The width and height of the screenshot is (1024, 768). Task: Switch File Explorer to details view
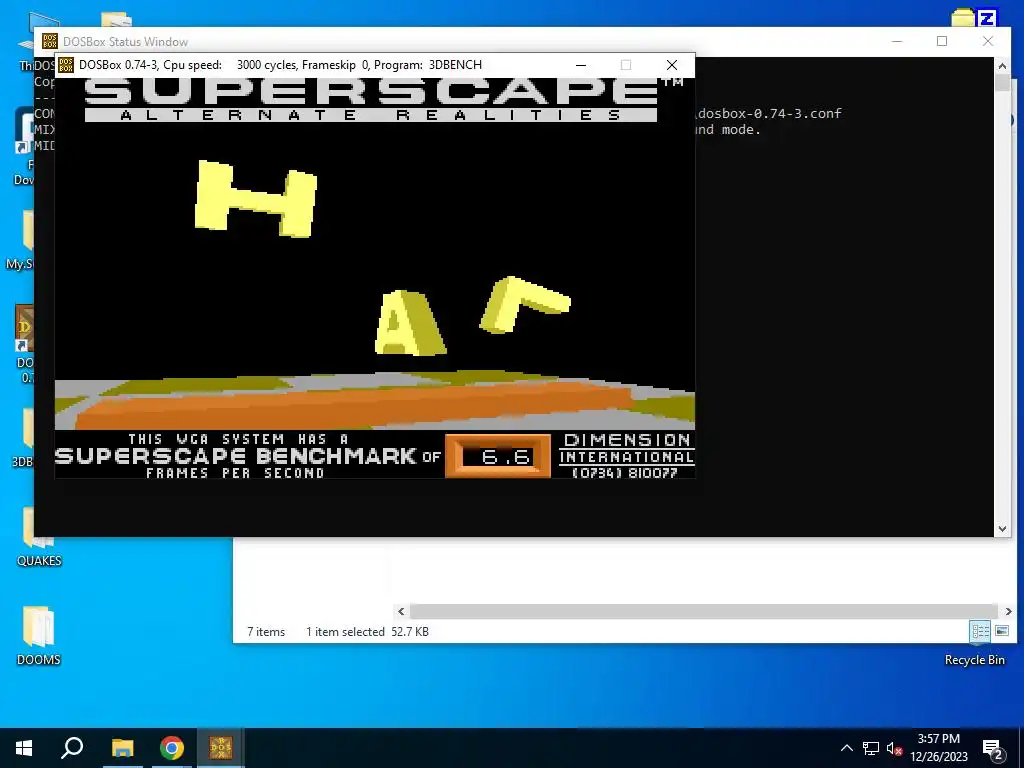(980, 631)
